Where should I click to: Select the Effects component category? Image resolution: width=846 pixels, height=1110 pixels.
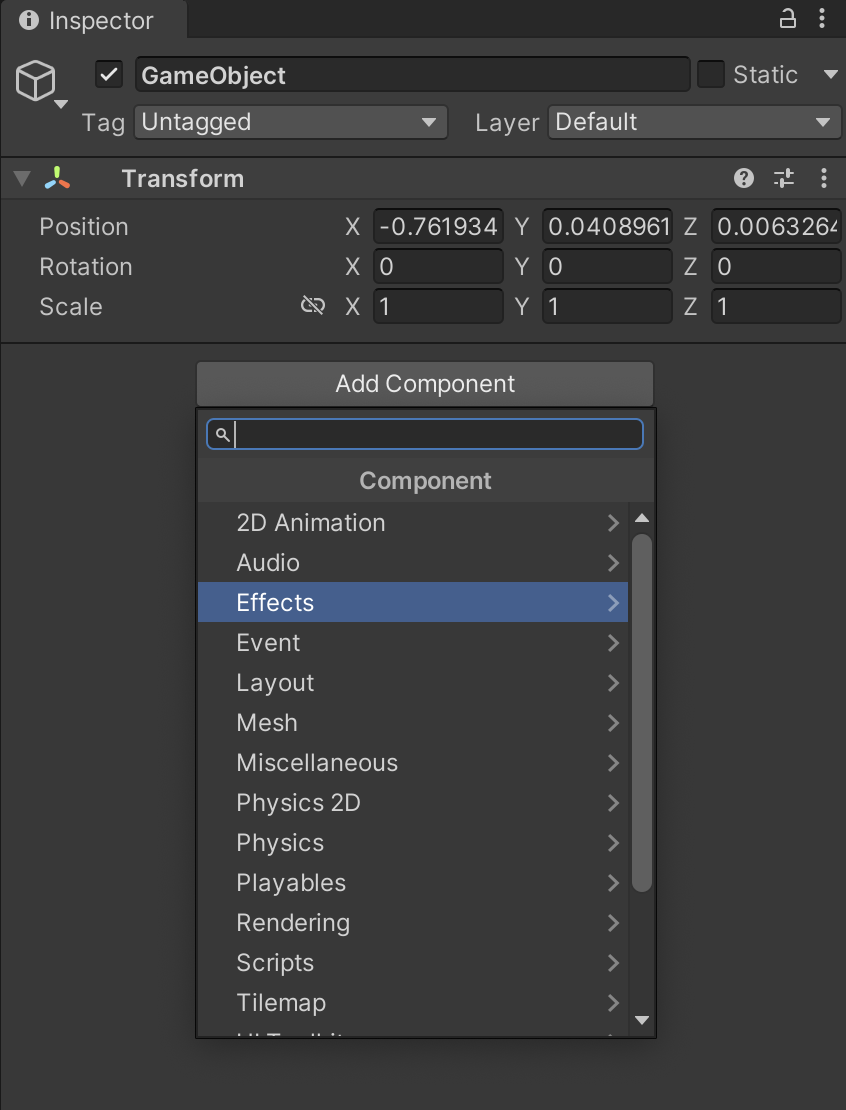(412, 602)
